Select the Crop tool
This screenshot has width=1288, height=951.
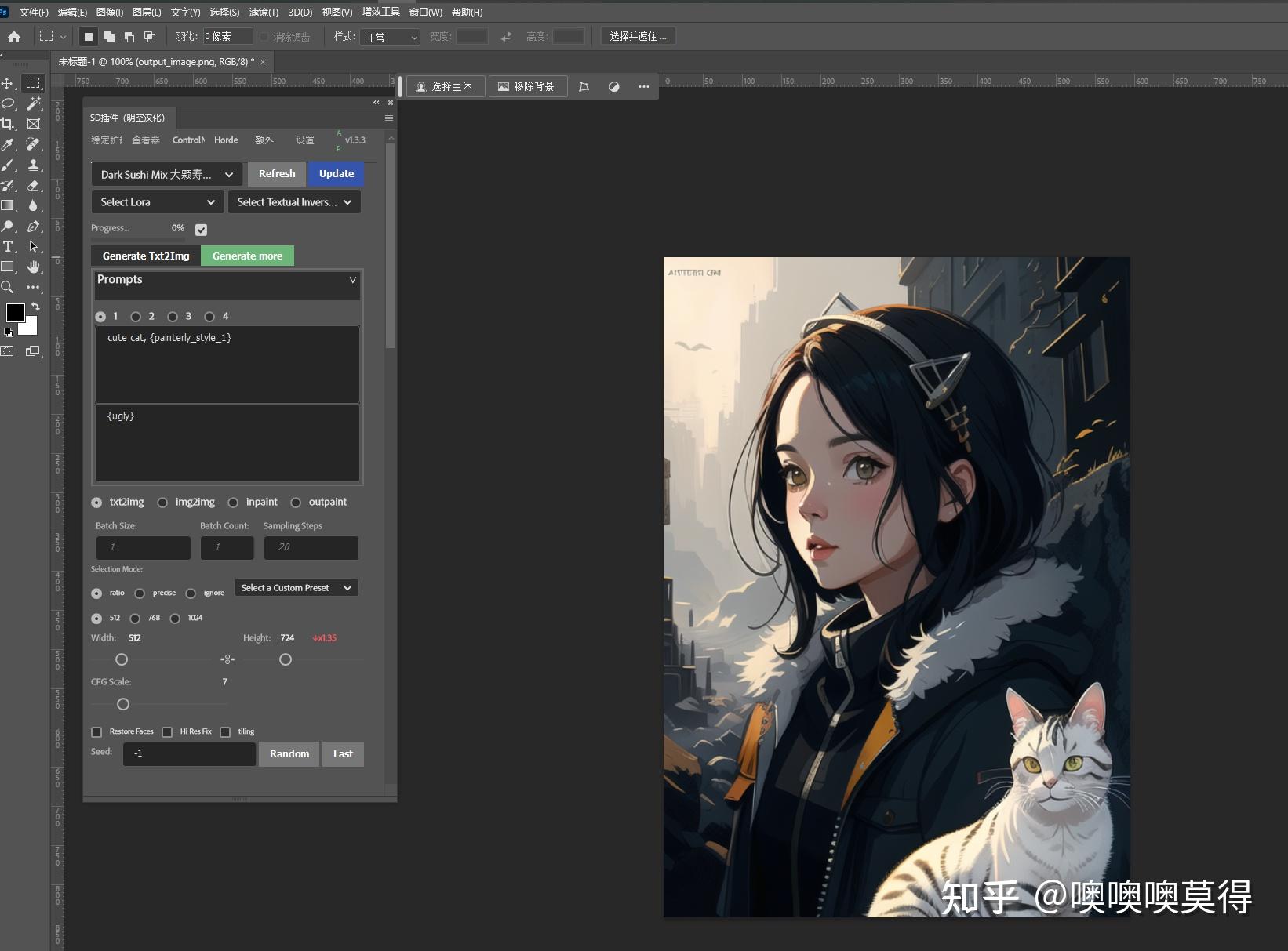coord(8,124)
